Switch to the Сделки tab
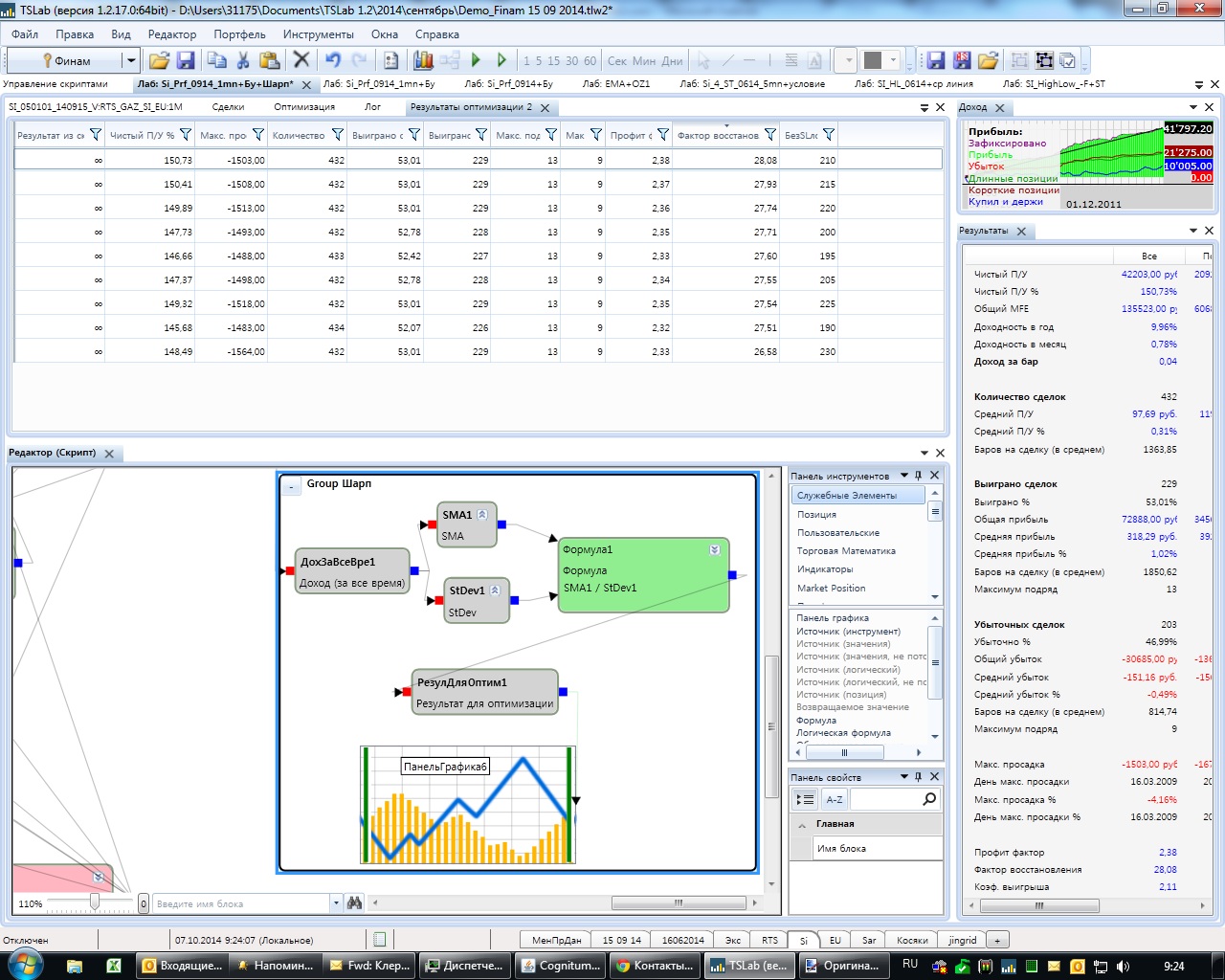The height and width of the screenshot is (980, 1225). pyautogui.click(x=228, y=107)
